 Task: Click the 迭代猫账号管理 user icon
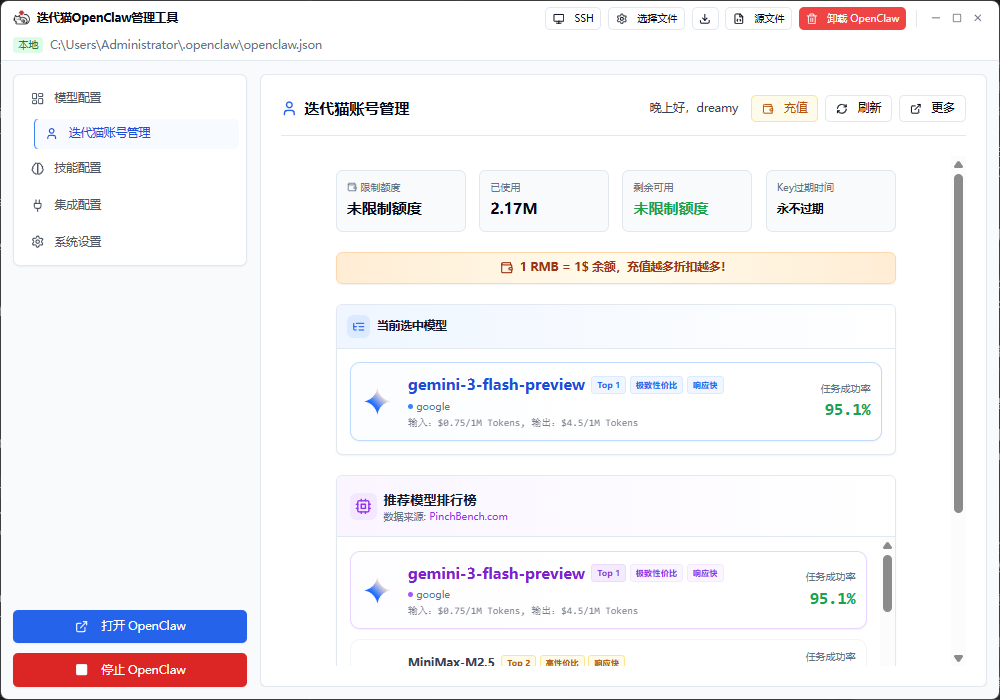(288, 109)
